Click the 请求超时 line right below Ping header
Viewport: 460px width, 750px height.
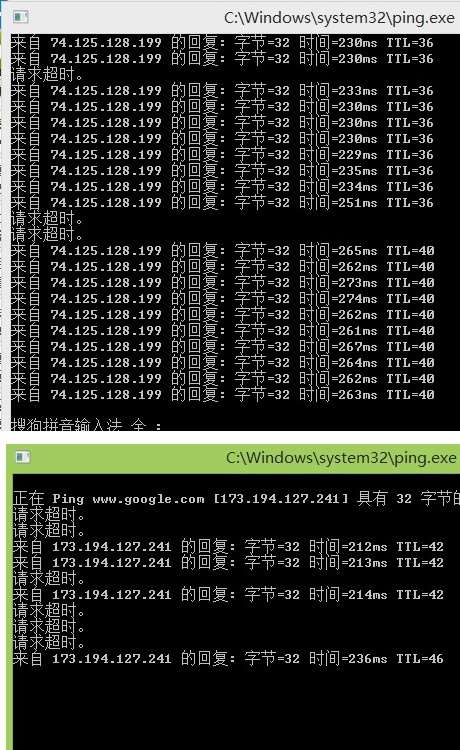tap(49, 515)
